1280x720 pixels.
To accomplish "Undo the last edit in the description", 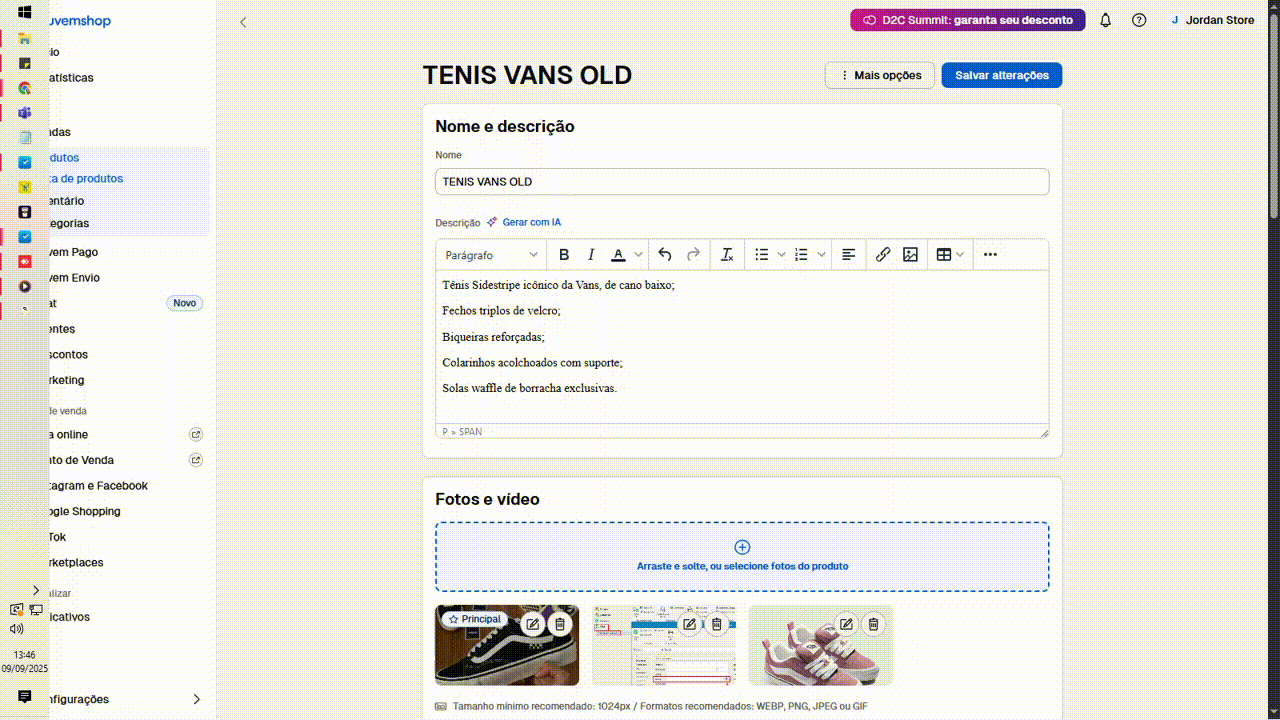I will [x=664, y=254].
